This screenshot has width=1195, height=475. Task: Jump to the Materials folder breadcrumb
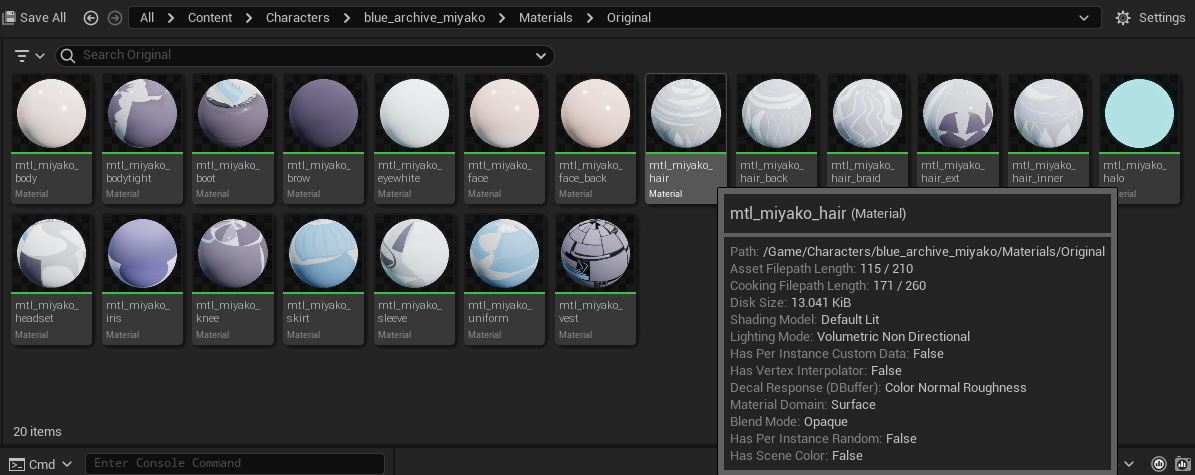[x=546, y=18]
